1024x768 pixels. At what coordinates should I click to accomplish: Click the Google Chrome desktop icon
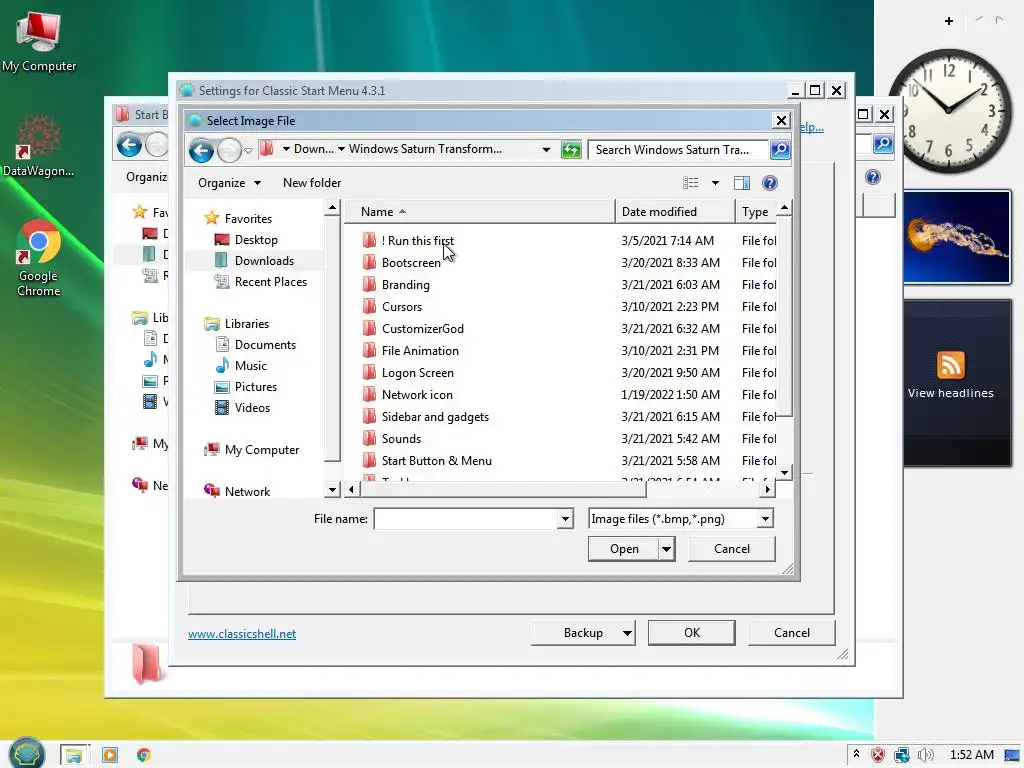(x=39, y=259)
